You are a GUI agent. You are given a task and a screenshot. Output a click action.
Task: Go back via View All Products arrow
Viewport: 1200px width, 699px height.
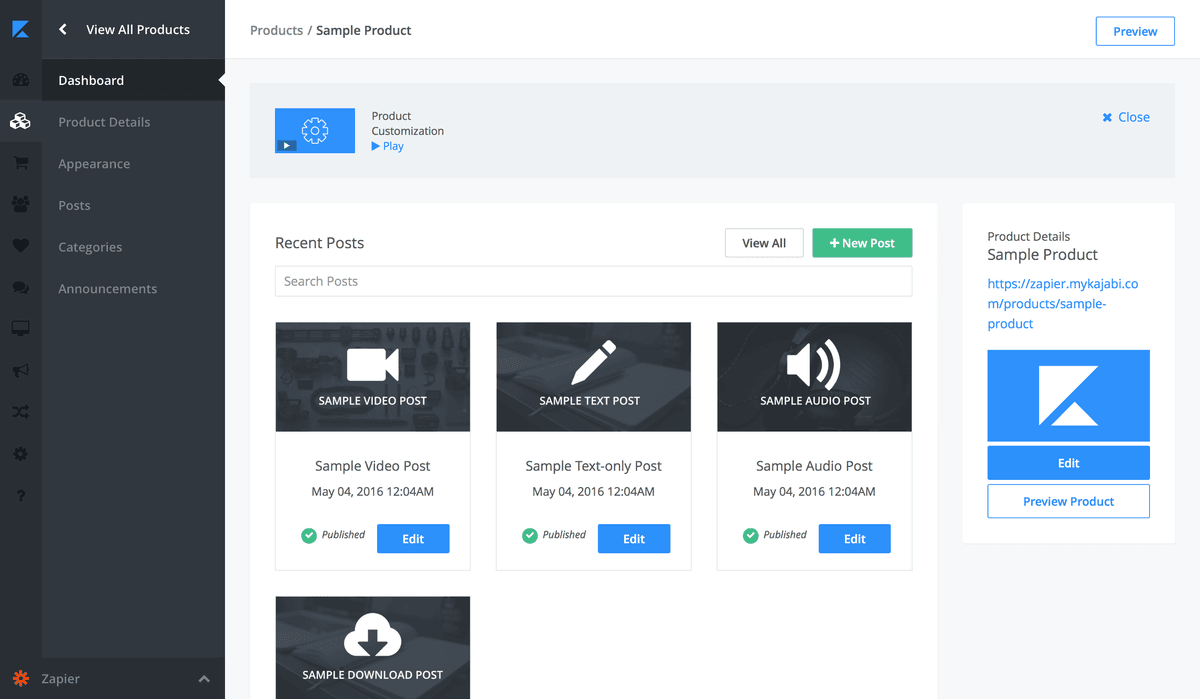[63, 30]
